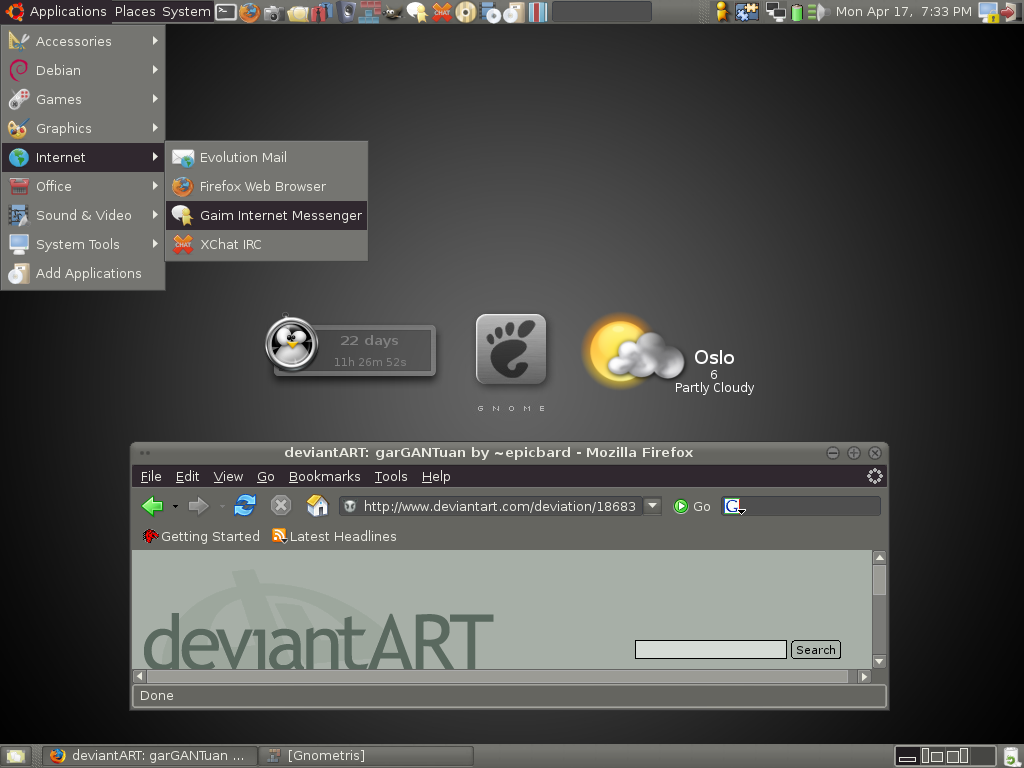1024x768 pixels.
Task: Click the green battery status icon
Action: click(797, 12)
